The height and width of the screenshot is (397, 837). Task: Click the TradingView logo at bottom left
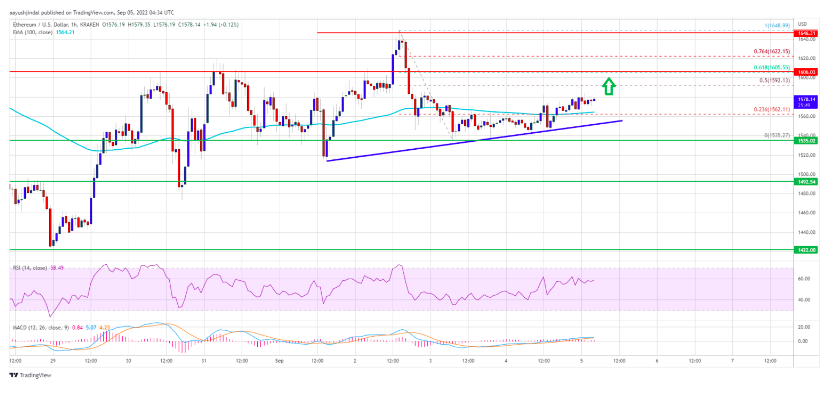click(x=30, y=376)
